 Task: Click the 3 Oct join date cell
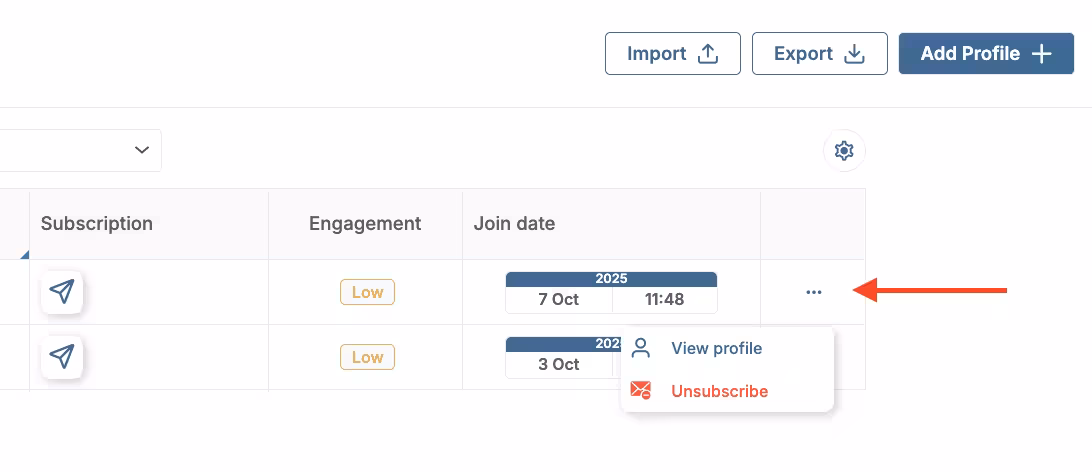click(x=558, y=365)
